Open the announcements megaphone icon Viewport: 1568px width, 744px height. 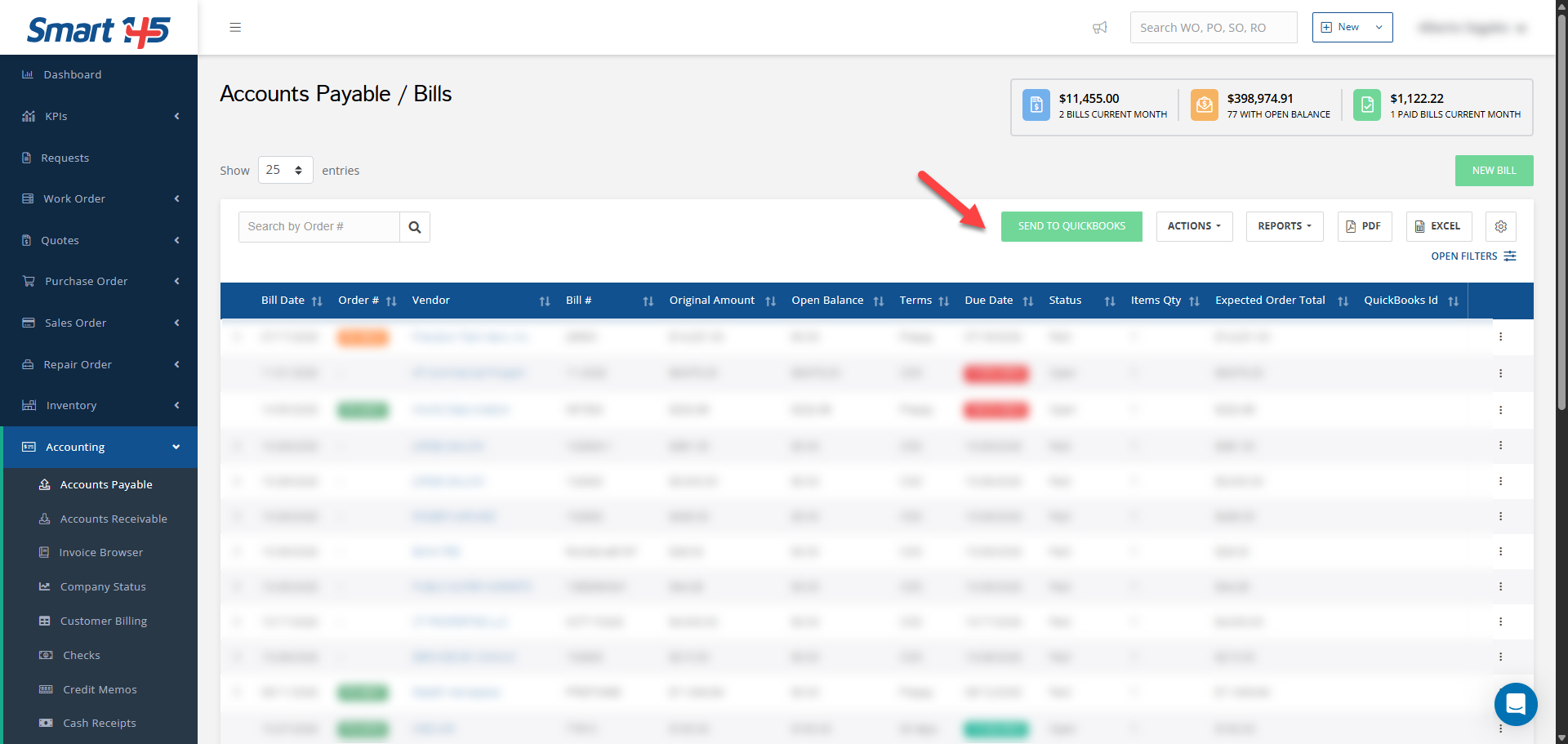pyautogui.click(x=1100, y=28)
